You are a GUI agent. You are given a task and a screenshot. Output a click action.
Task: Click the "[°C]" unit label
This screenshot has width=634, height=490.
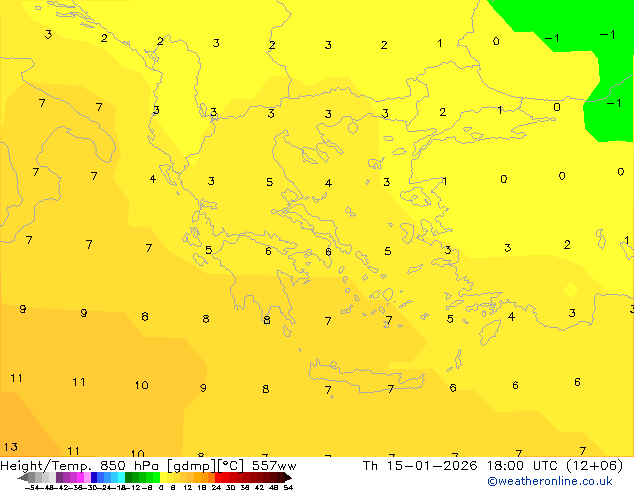pos(231,465)
